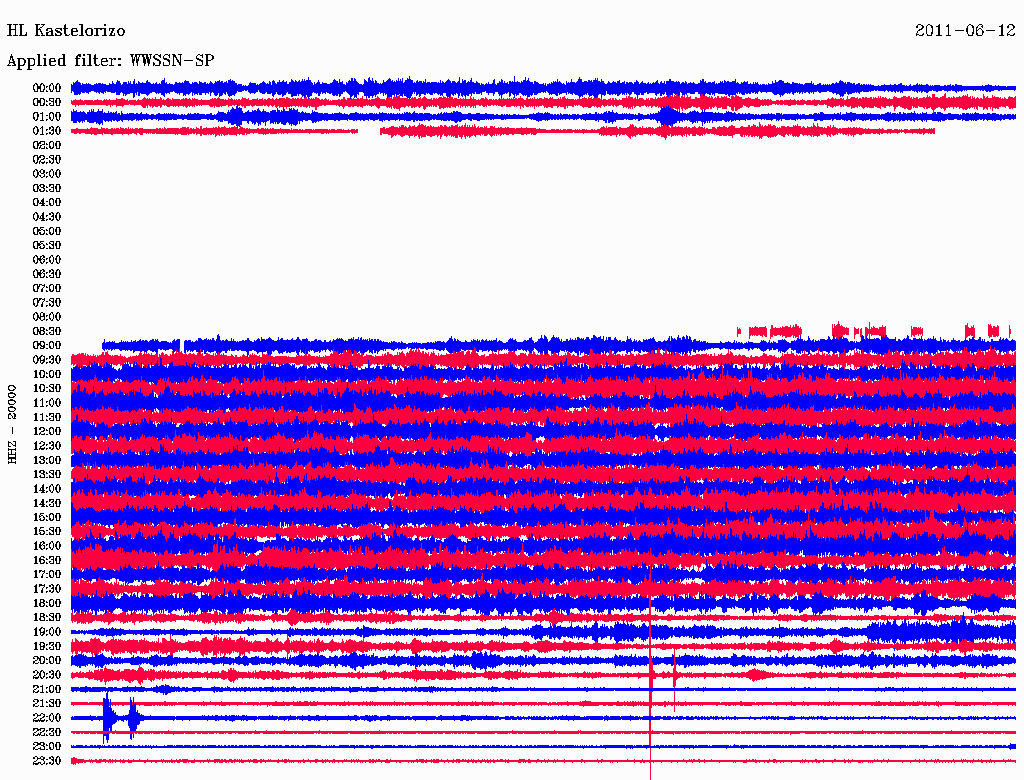Select the 03:30 time label
1024x780 pixels.
pyautogui.click(x=47, y=188)
